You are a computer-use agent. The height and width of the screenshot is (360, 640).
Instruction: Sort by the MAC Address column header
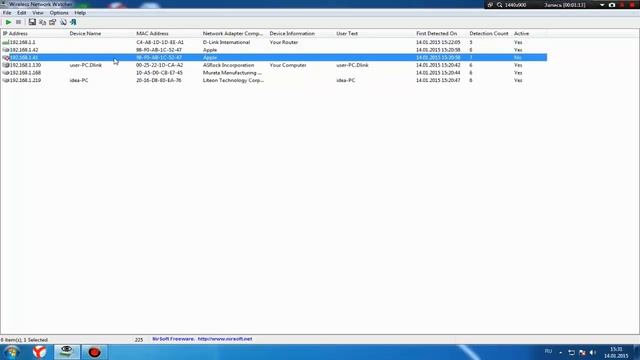(168, 33)
